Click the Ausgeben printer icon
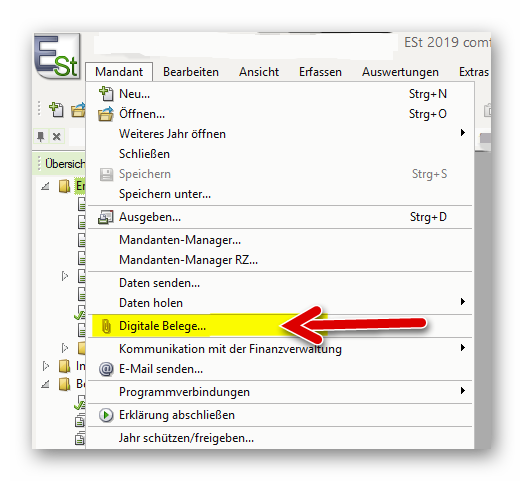The width and height of the screenshot is (523, 481). tap(106, 217)
